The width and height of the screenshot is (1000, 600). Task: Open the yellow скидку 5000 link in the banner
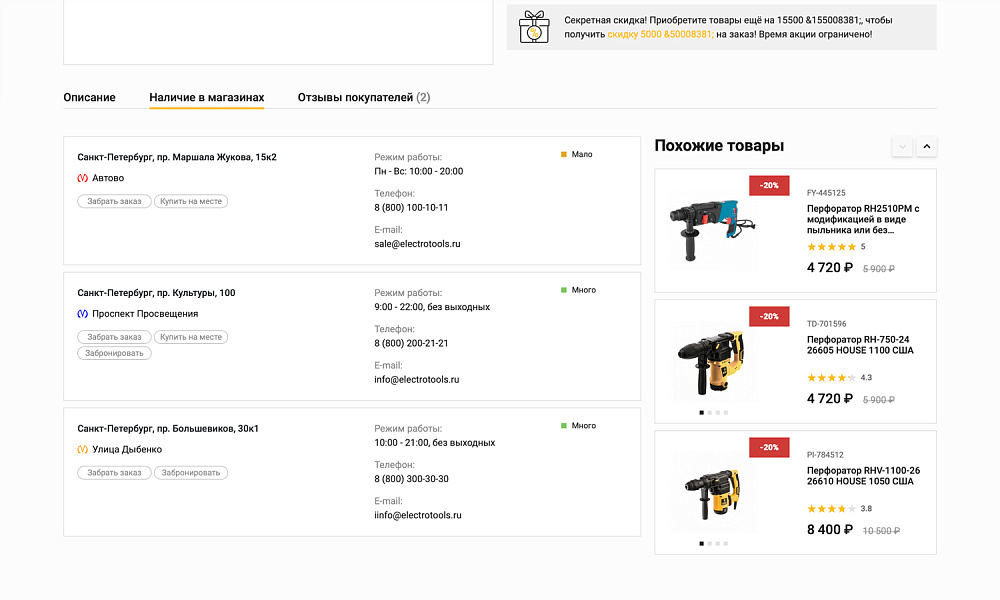point(660,34)
